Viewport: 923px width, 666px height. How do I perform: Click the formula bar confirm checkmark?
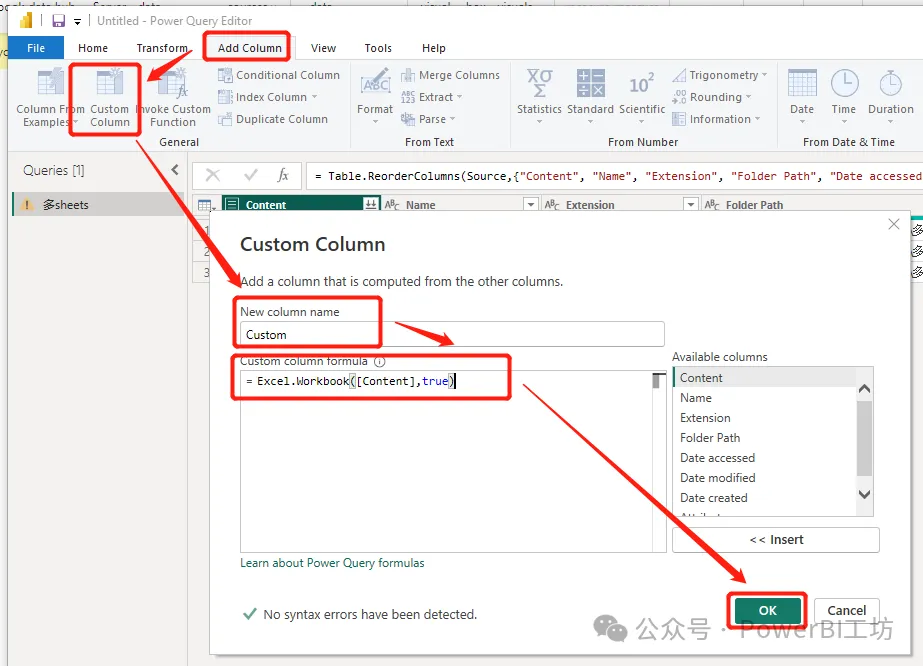coord(251,175)
